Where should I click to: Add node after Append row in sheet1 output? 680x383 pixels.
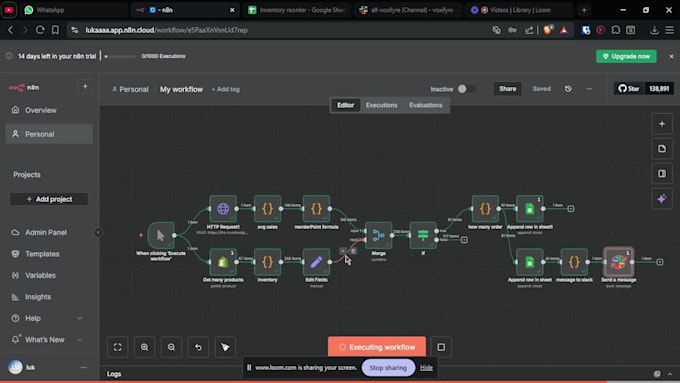571,209
